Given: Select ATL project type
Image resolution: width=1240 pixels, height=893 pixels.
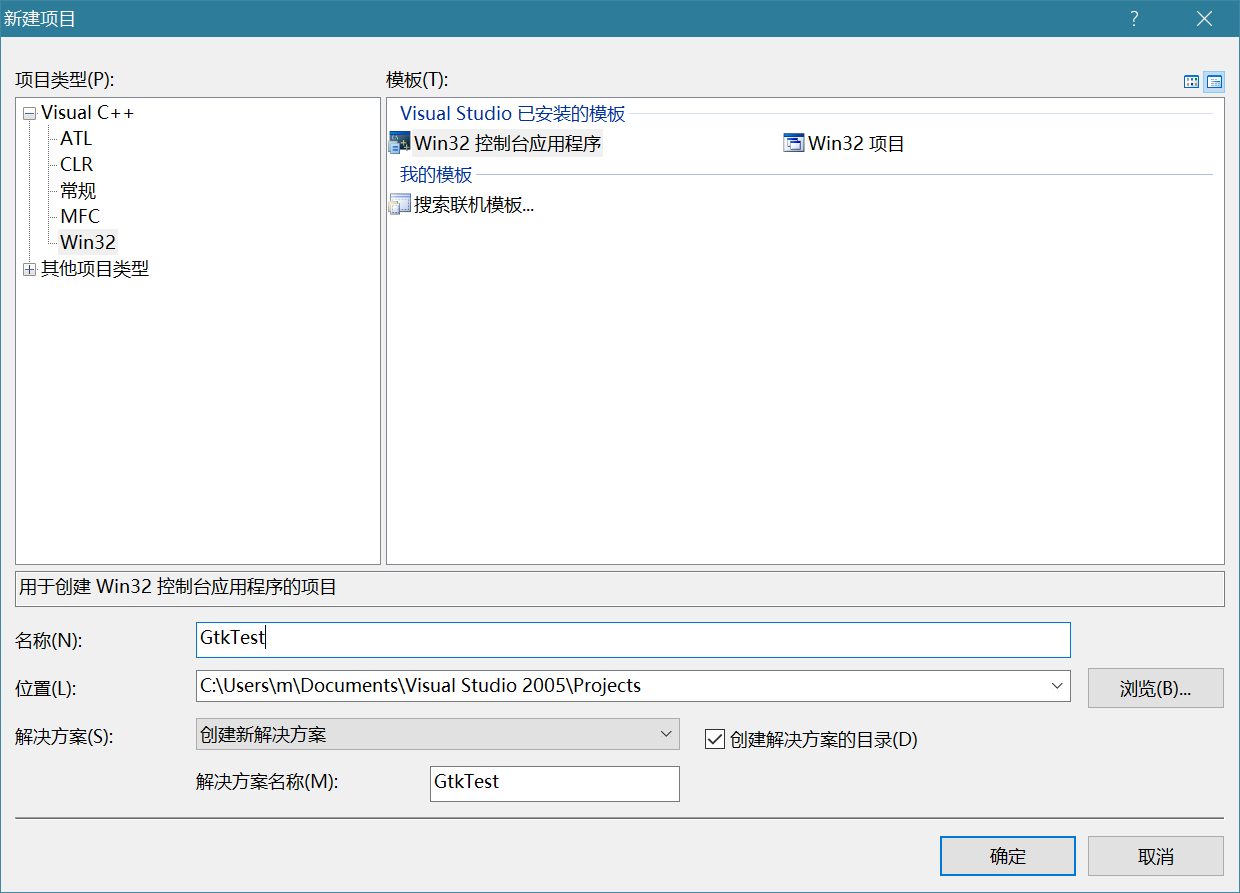Looking at the screenshot, I should tap(76, 139).
